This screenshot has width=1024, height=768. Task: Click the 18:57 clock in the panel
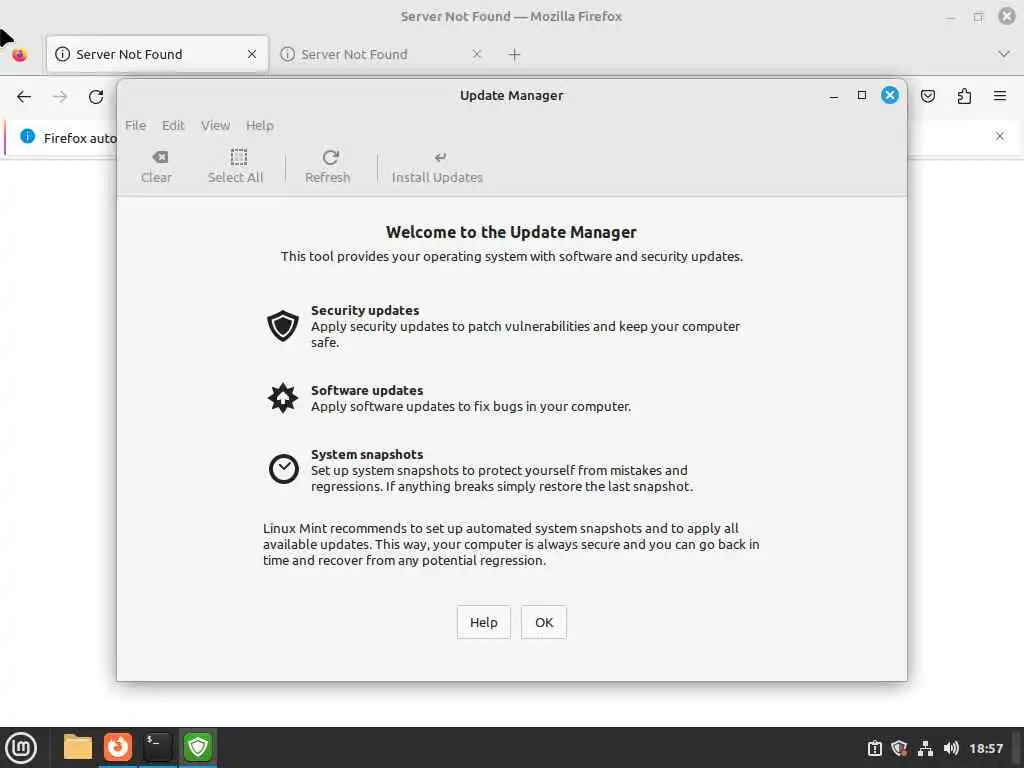pos(986,748)
